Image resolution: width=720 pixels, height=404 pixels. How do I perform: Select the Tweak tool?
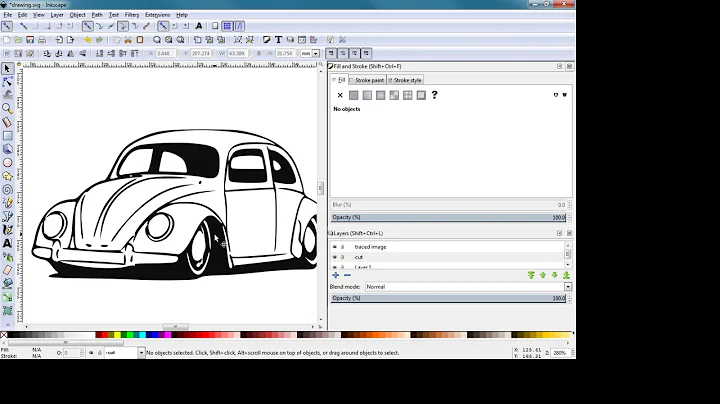7,95
